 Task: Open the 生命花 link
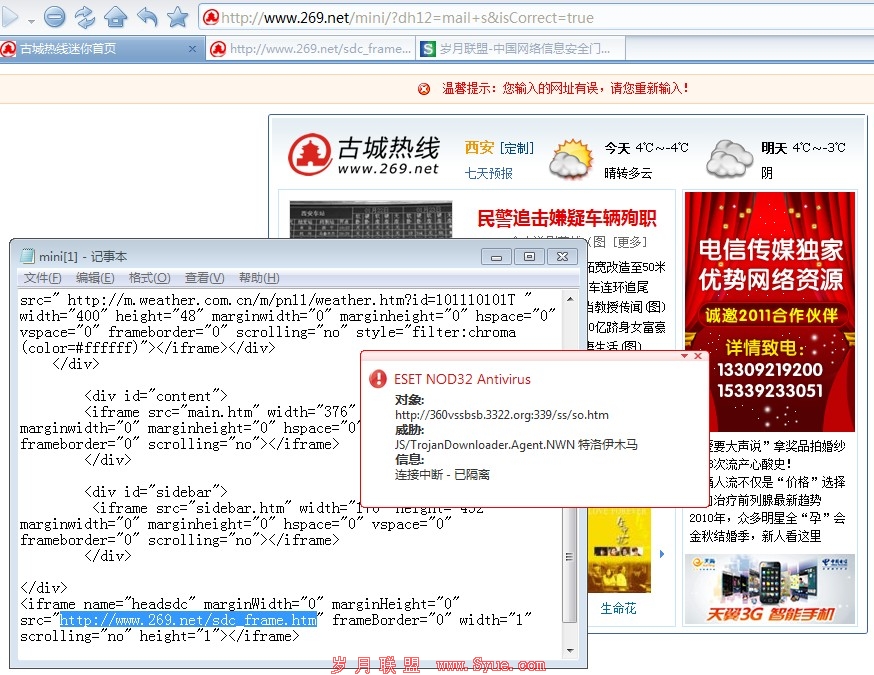618,608
